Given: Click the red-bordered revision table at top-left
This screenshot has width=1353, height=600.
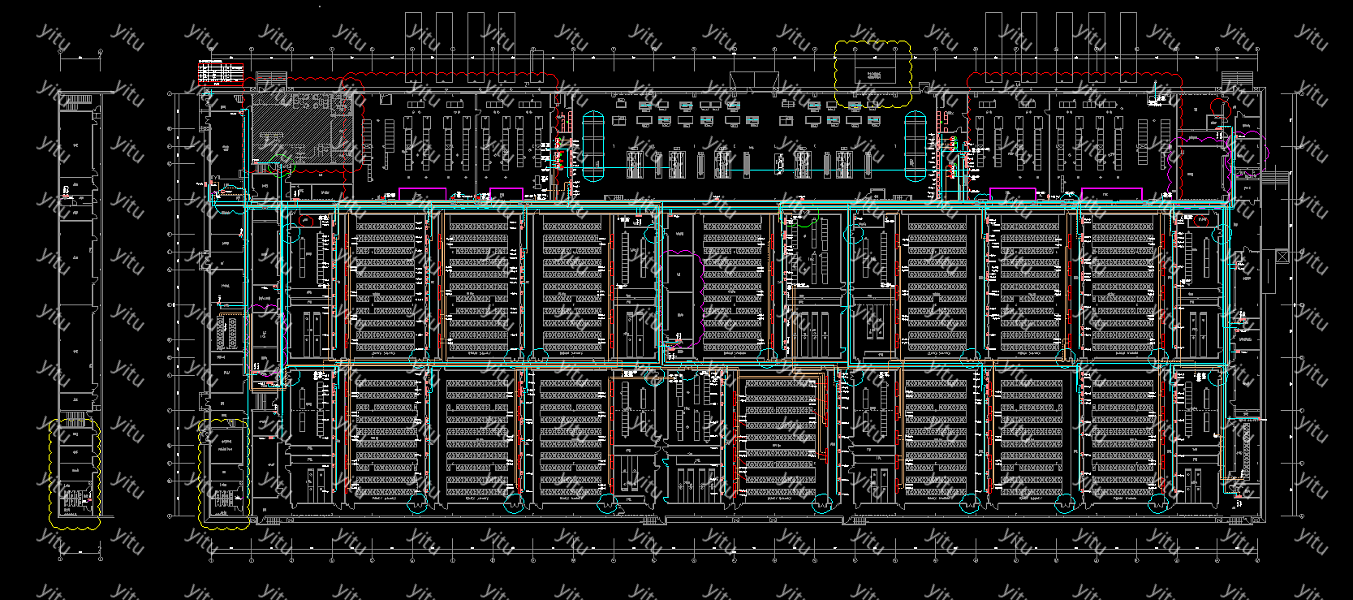Looking at the screenshot, I should click(x=221, y=71).
